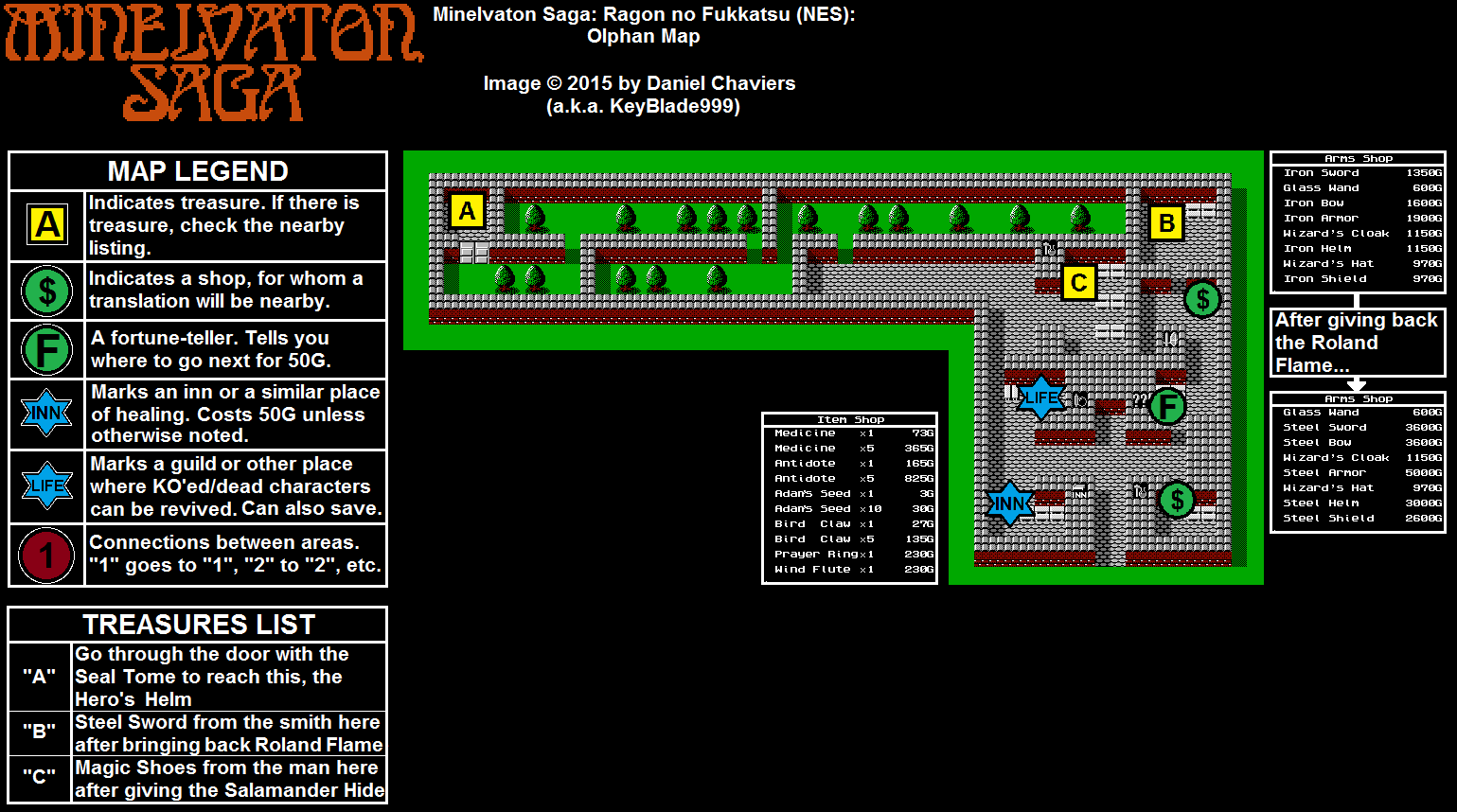Click the "Image © 2015 by Daniel Chaviers" credit
This screenshot has height=812, width=1457.
click(x=639, y=83)
